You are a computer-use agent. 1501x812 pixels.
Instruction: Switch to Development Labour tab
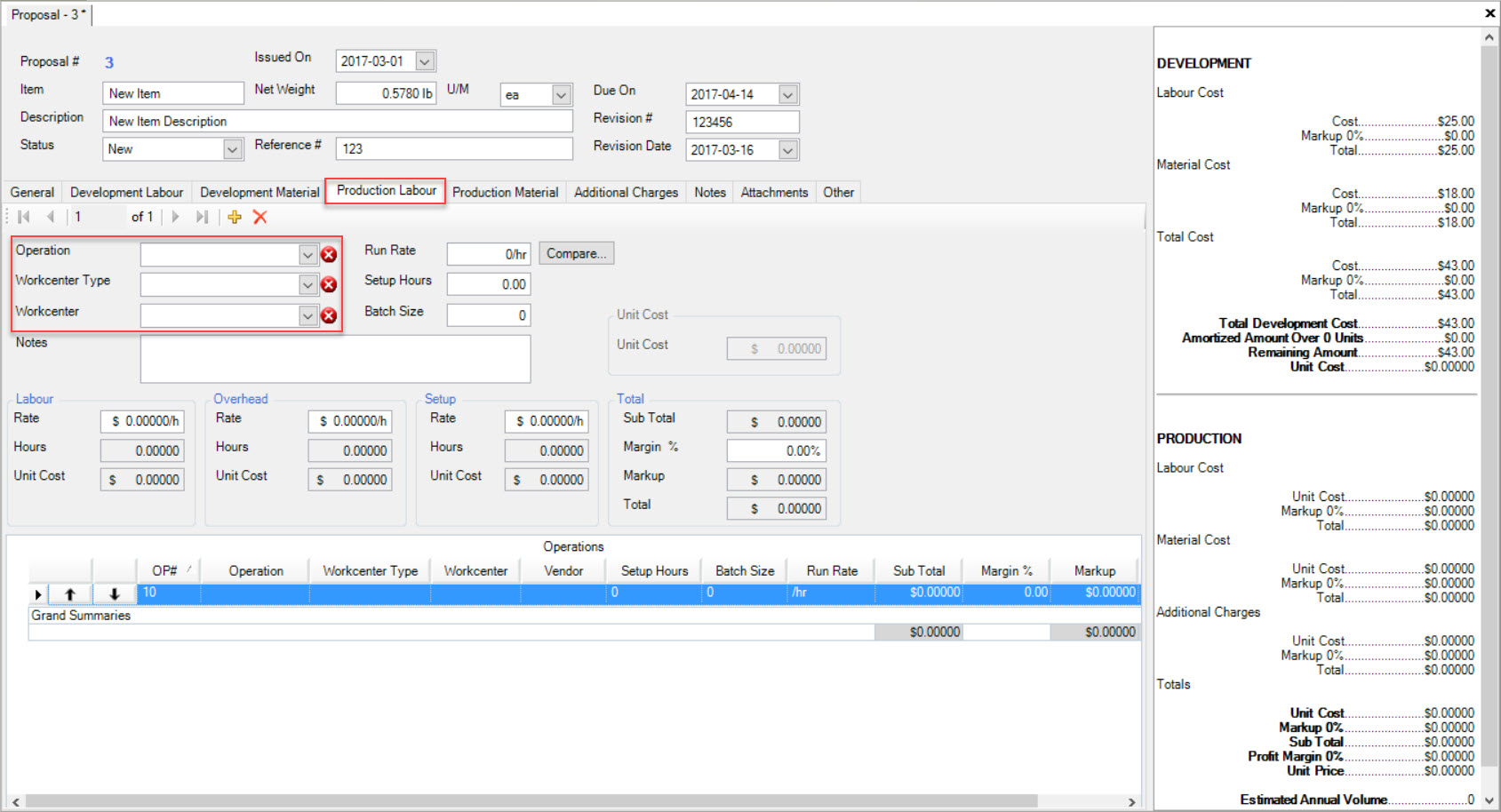pyautogui.click(x=126, y=192)
